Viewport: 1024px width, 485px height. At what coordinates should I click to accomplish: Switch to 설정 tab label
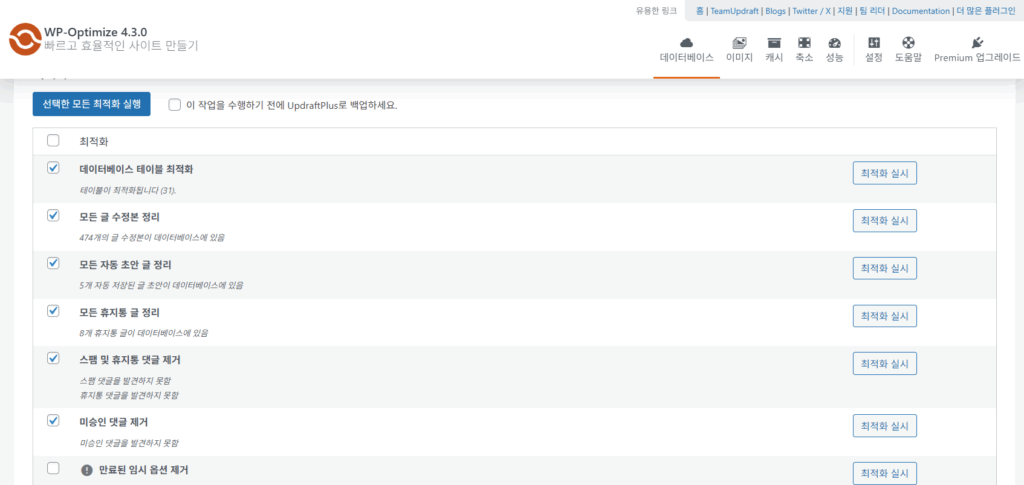pyautogui.click(x=874, y=57)
